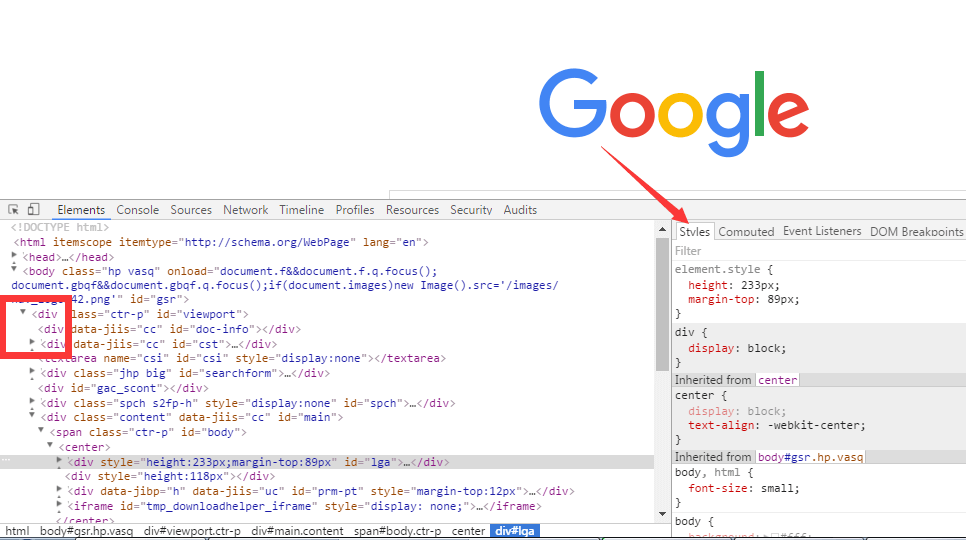Expand the head element node
966x540 pixels.
pyautogui.click(x=14, y=256)
